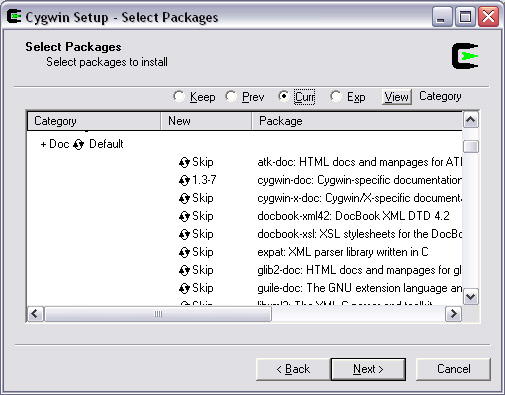
Task: Click the 1.3-7 version value
Action: [x=204, y=180]
